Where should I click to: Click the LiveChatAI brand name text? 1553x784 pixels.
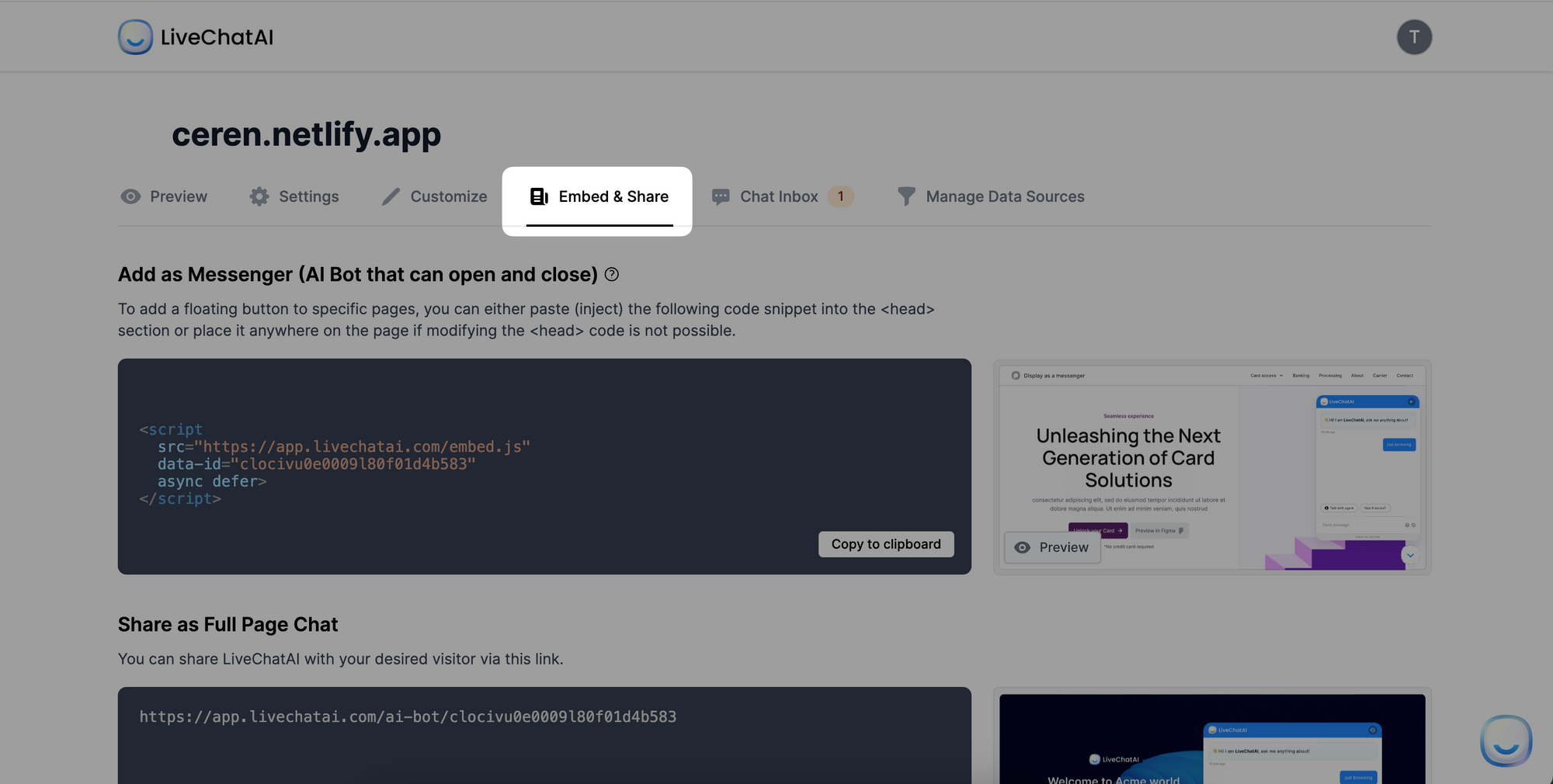tap(217, 37)
